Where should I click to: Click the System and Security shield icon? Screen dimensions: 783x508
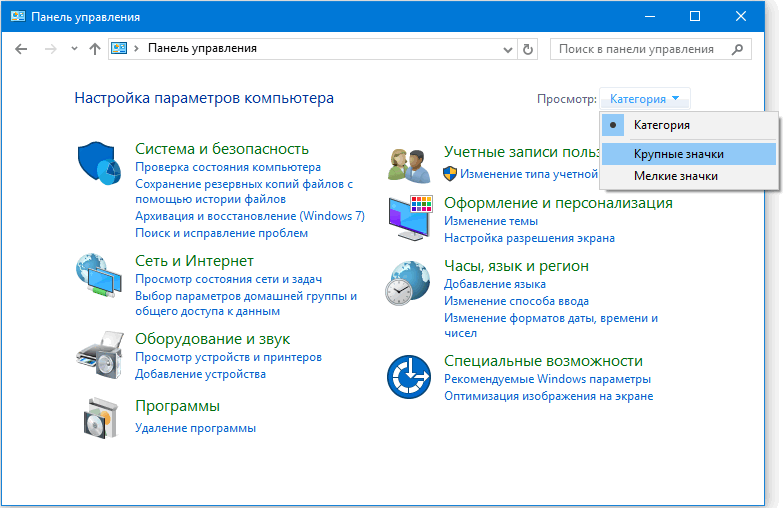(x=98, y=162)
